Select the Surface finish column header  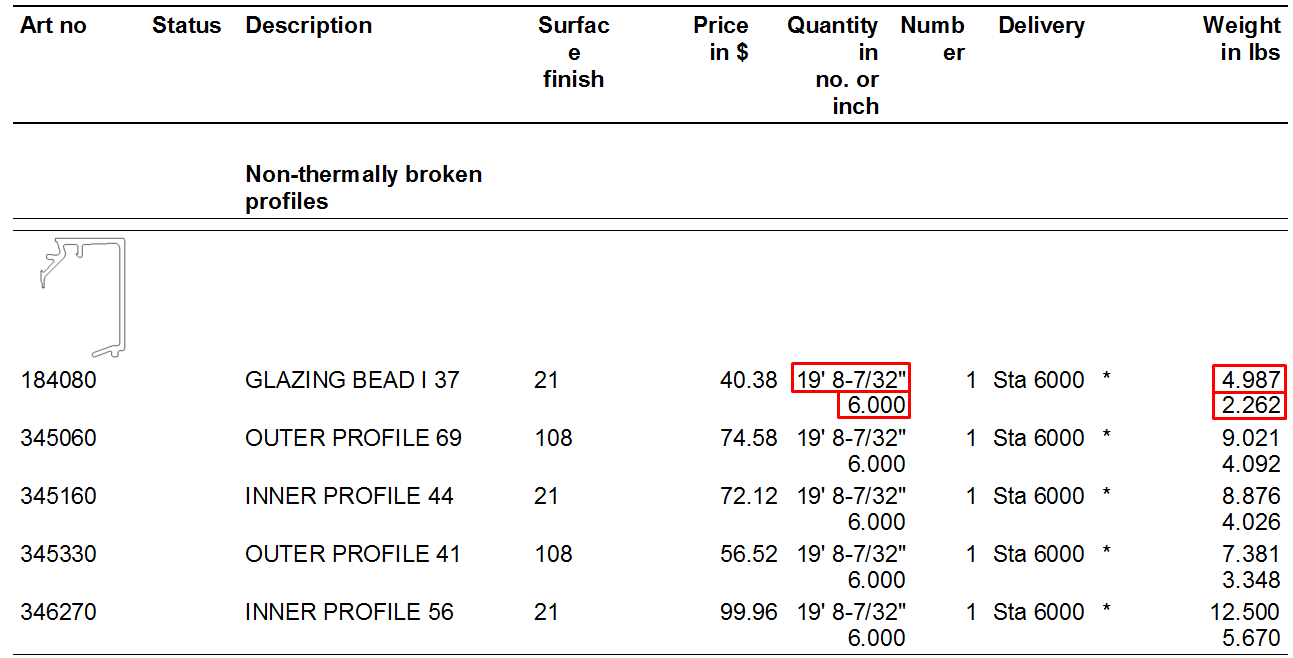pos(573,52)
